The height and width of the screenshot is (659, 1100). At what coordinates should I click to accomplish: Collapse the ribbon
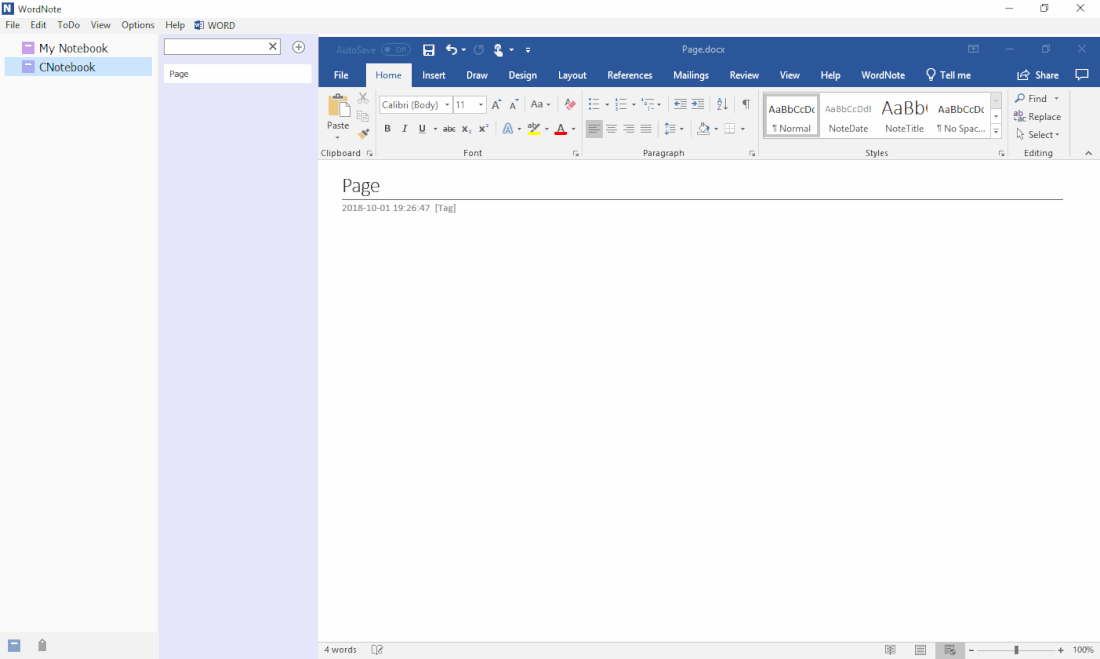coord(1088,153)
